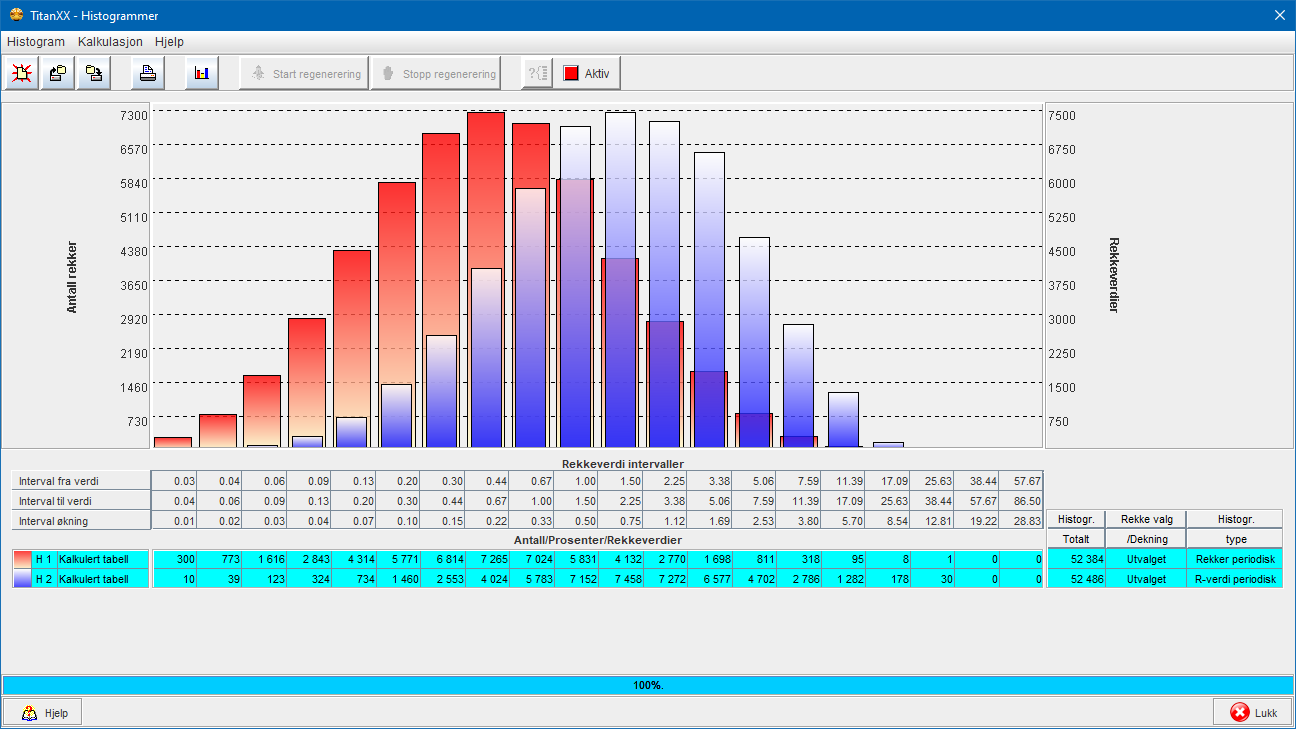Click the Start regenerering button
This screenshot has height=729, width=1296.
[304, 73]
